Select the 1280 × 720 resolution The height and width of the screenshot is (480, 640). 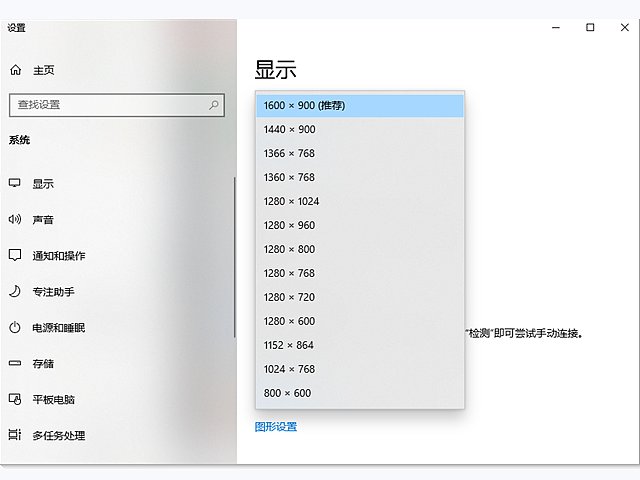pos(360,297)
